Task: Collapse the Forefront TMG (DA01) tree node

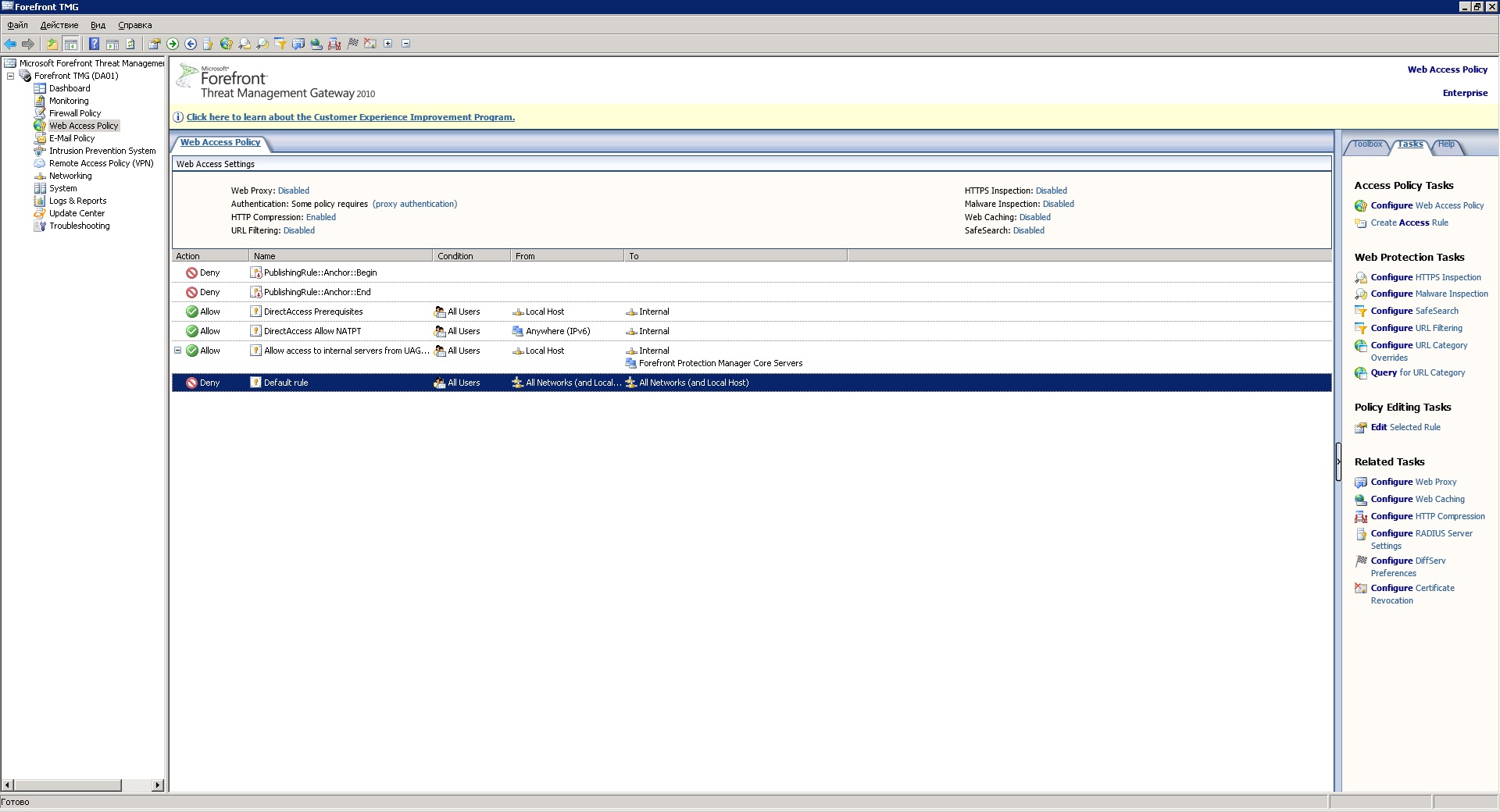Action: point(10,76)
